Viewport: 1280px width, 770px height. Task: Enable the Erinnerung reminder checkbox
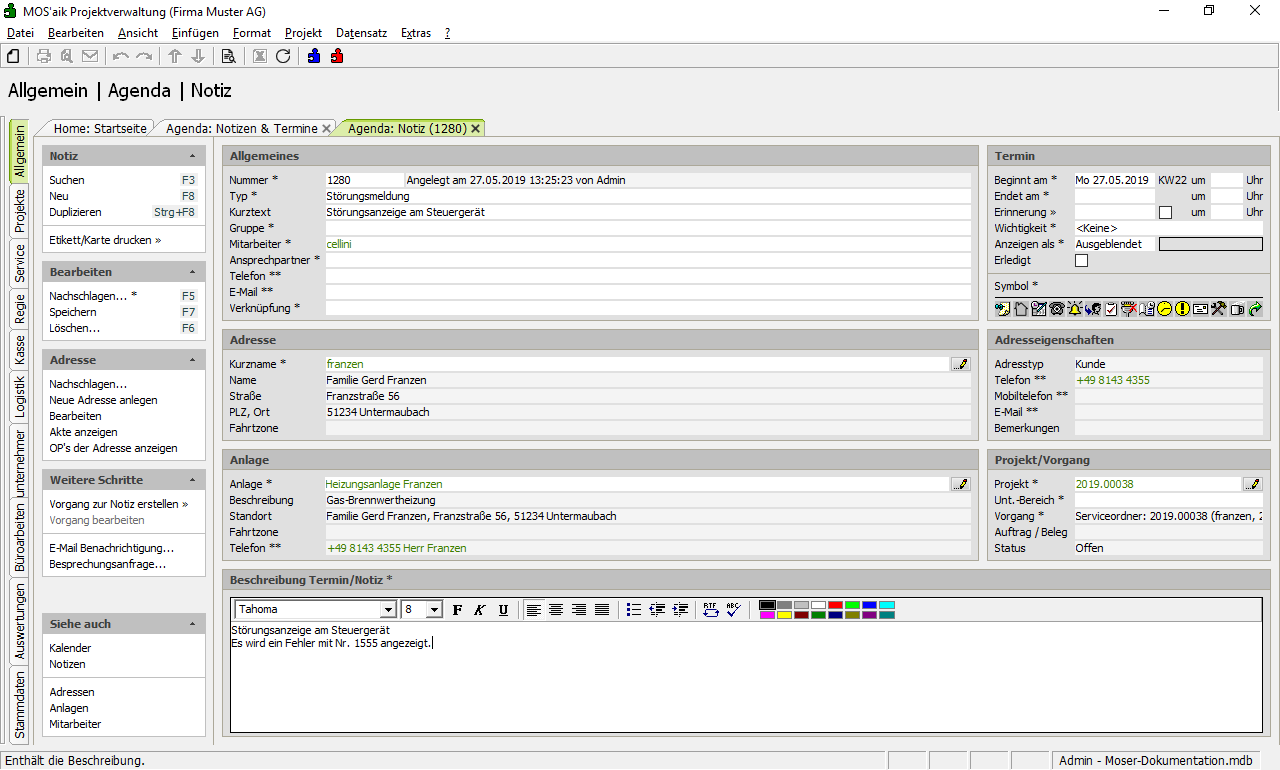(1165, 213)
